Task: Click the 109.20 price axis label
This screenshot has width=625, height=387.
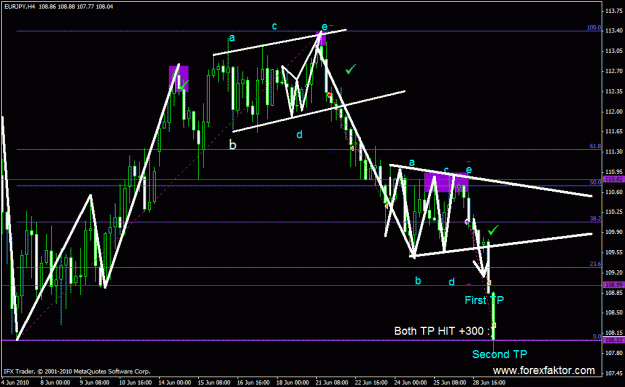Action: (x=614, y=272)
